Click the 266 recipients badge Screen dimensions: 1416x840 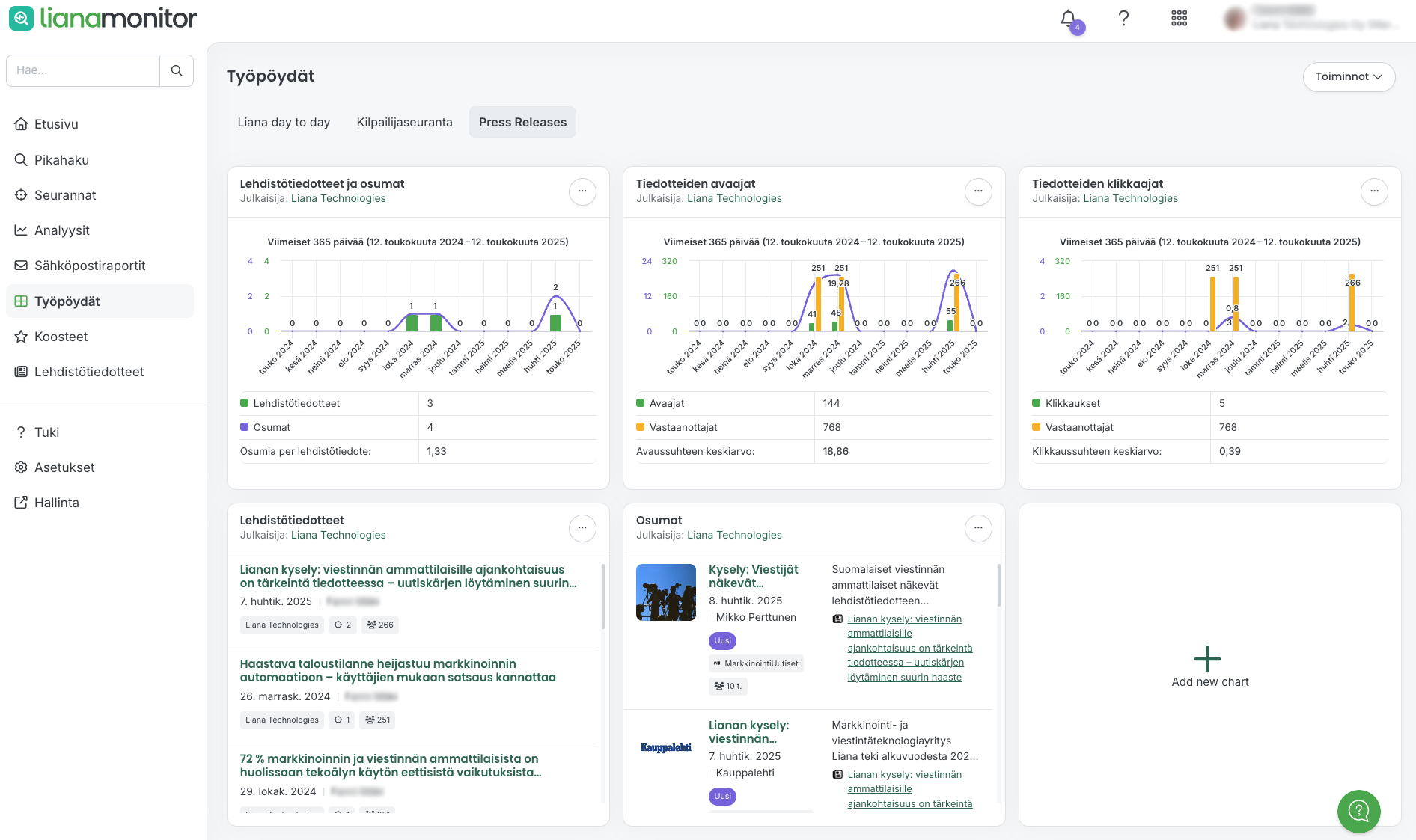click(x=379, y=625)
